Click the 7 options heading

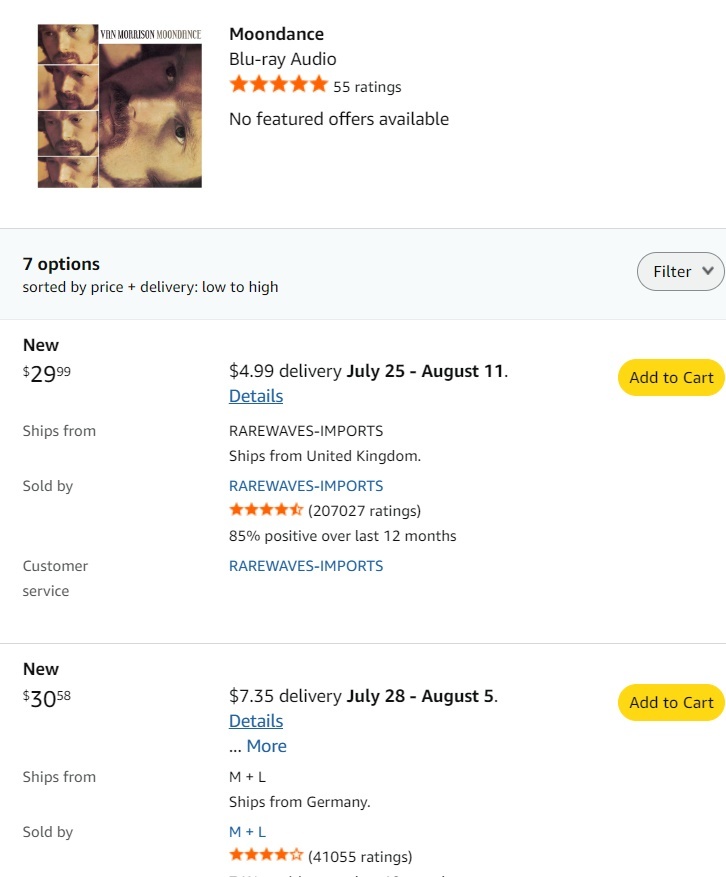click(x=61, y=264)
